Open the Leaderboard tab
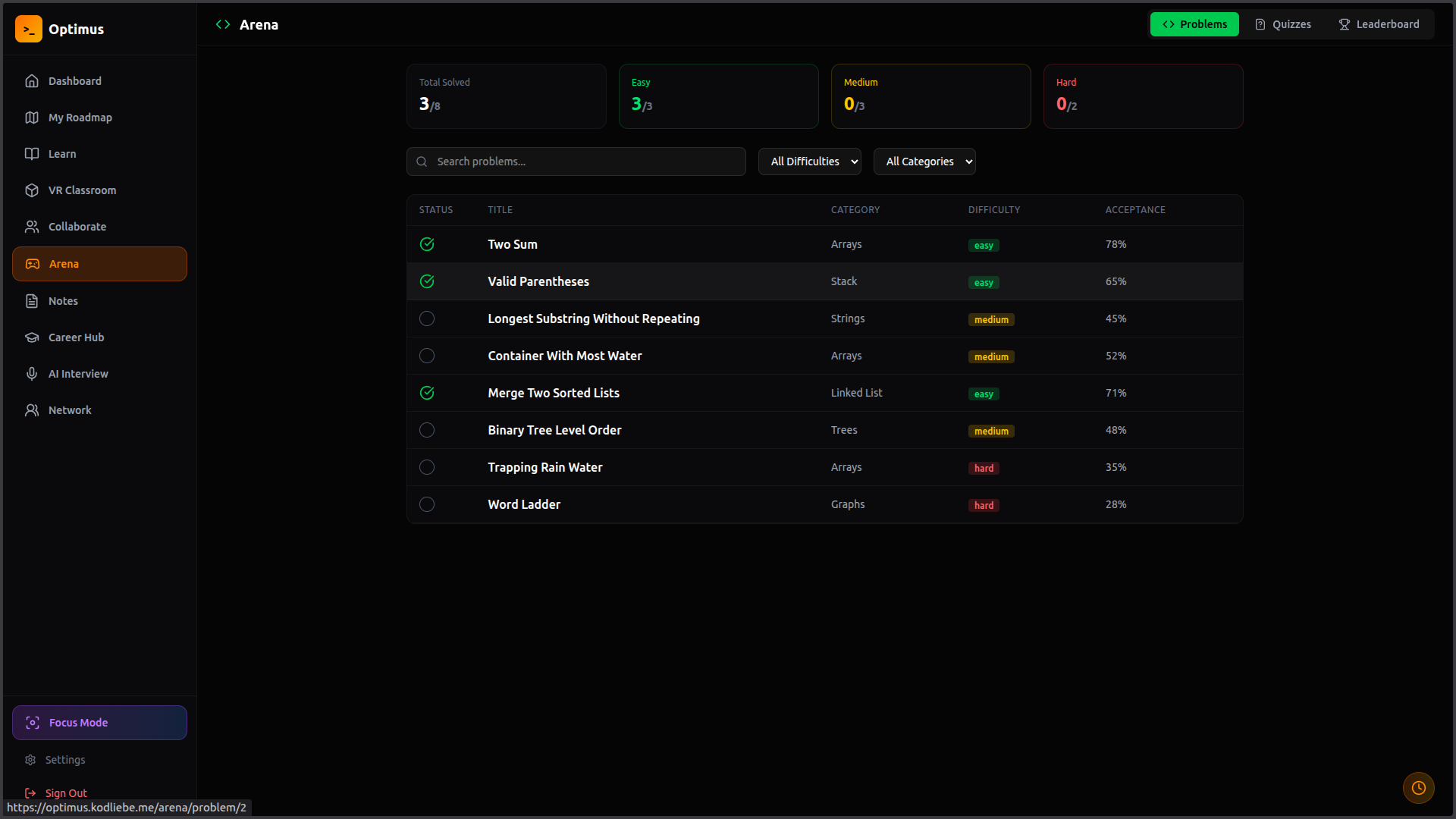Screen dimensions: 1456x819 1379,24
